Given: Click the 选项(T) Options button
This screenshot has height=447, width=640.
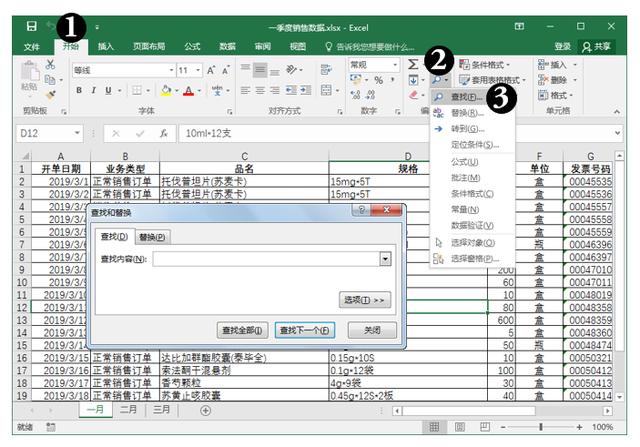Looking at the screenshot, I should pos(364,300).
